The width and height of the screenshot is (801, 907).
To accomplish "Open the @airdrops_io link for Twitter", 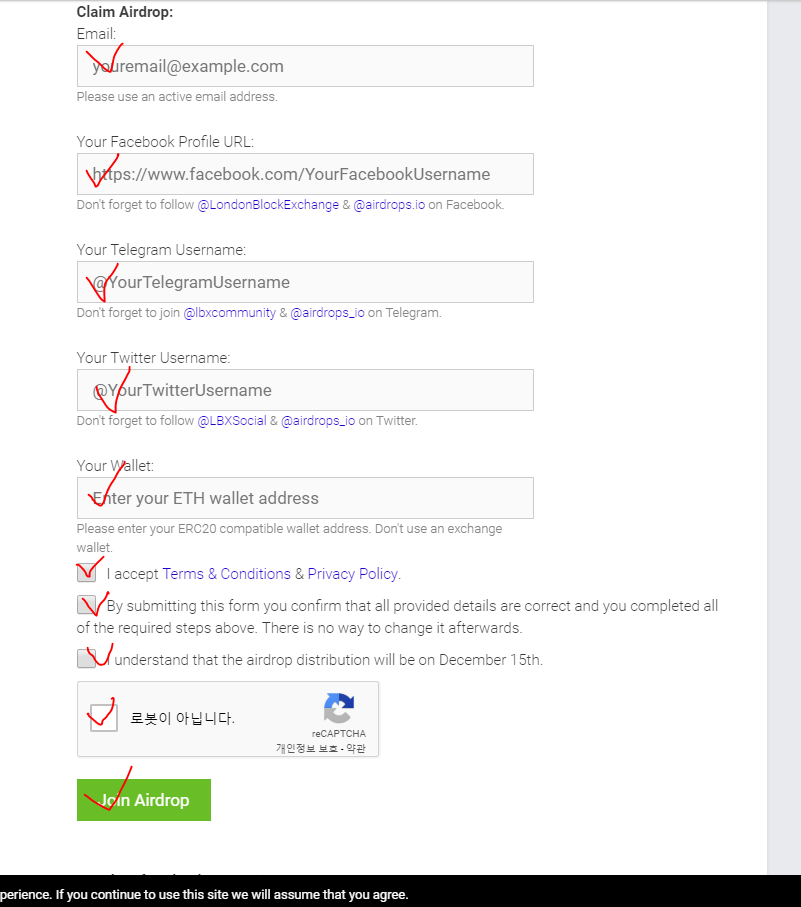I will [x=318, y=421].
